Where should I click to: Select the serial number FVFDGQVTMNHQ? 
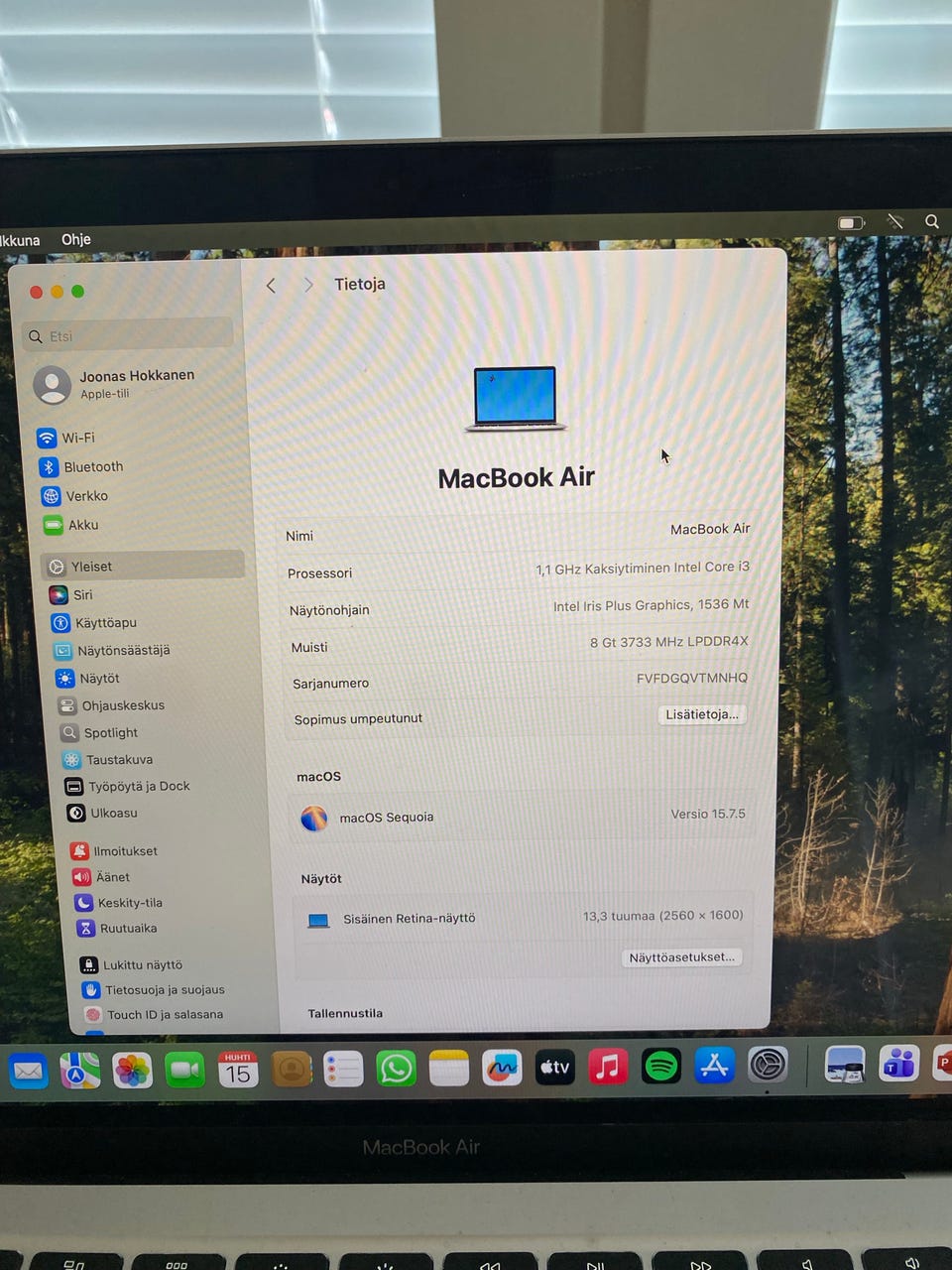point(692,678)
